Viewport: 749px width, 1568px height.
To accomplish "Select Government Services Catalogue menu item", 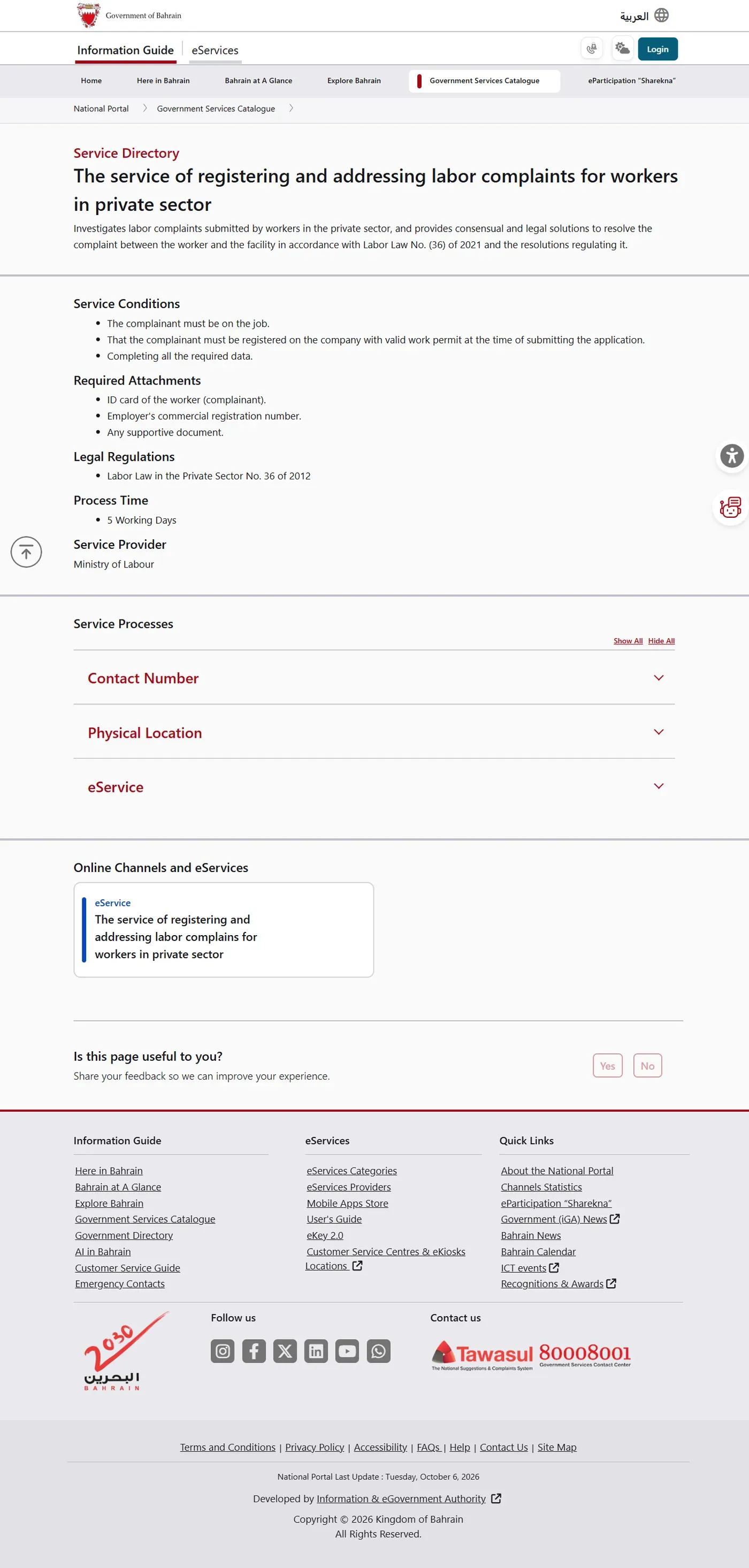I will pyautogui.click(x=484, y=80).
